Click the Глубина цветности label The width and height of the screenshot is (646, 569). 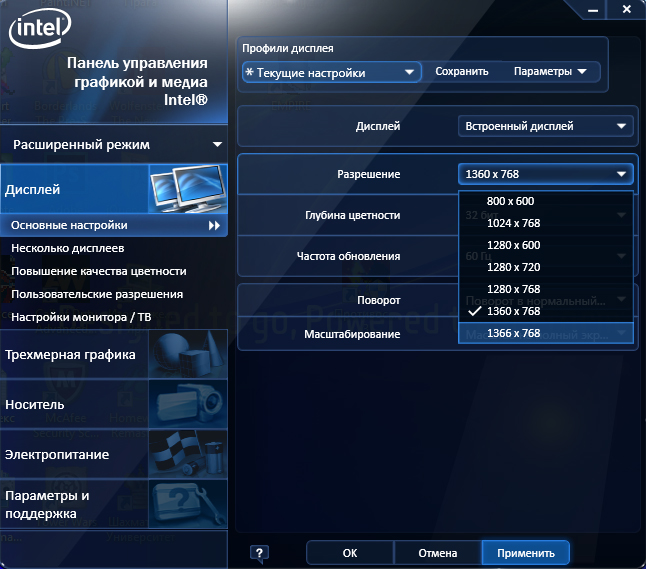coord(353,215)
